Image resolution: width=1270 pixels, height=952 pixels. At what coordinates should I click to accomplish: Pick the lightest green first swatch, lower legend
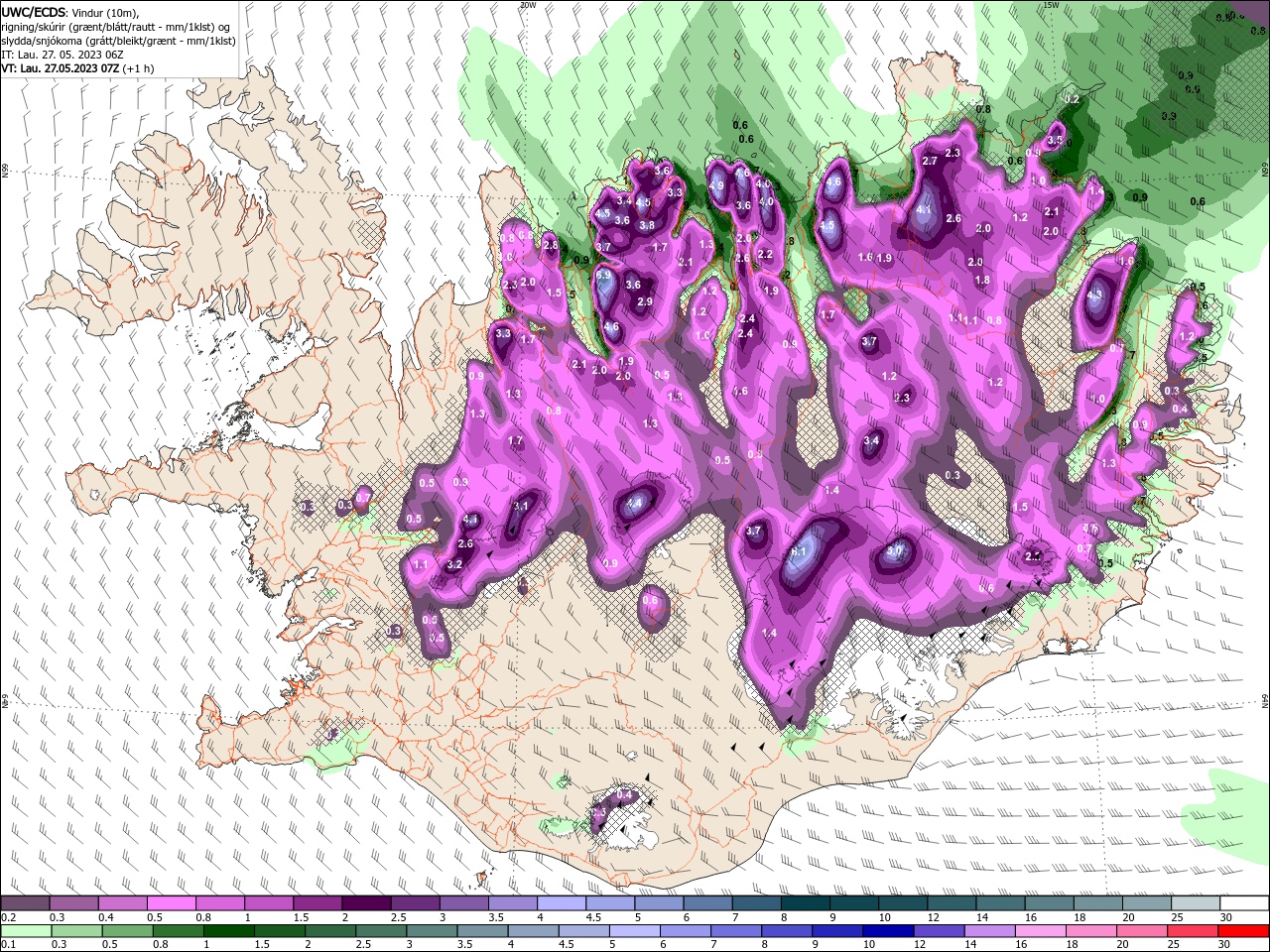[25, 931]
